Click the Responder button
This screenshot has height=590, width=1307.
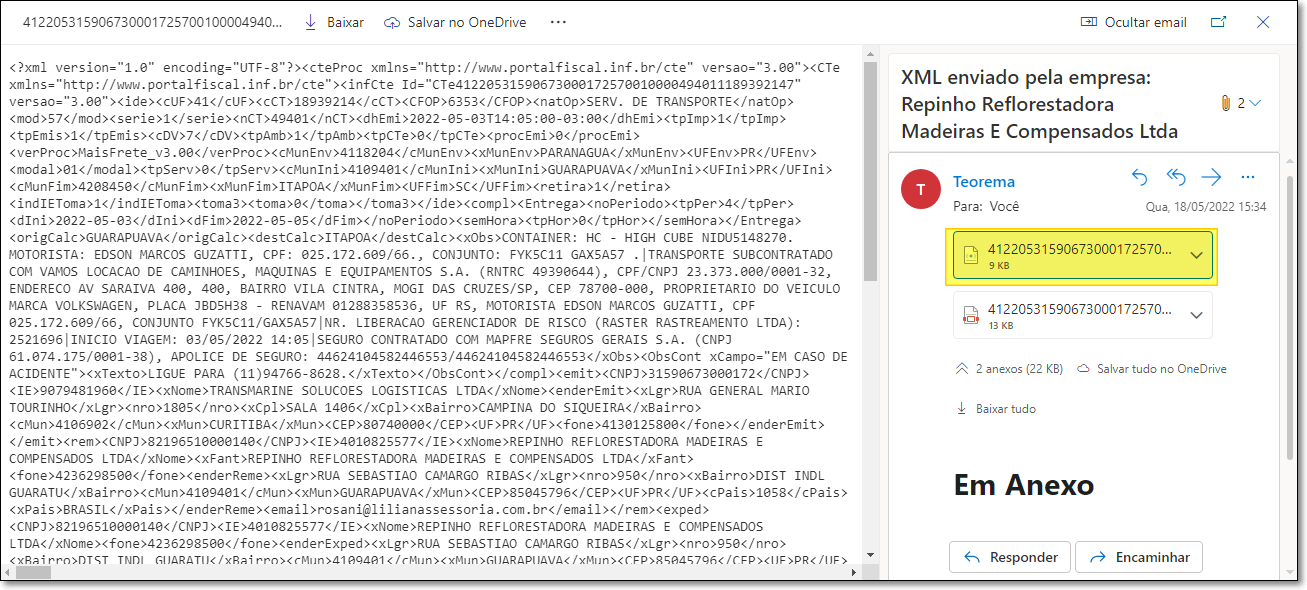[x=1010, y=557]
